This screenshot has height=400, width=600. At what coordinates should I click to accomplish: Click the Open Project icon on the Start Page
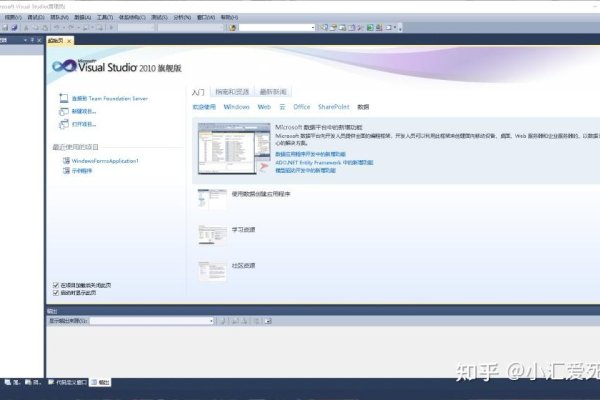click(64, 124)
